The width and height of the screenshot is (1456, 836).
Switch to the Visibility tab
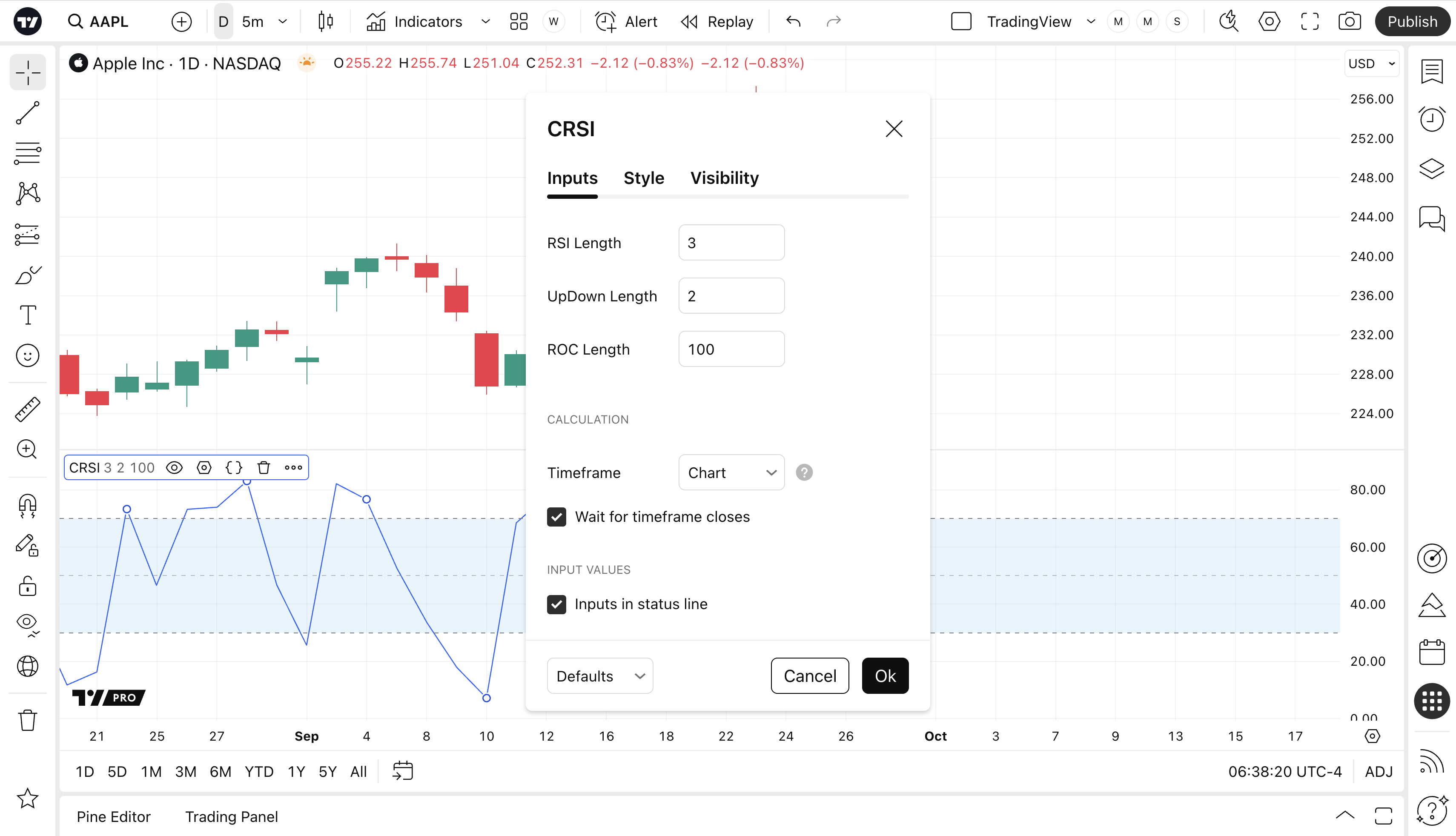click(724, 178)
